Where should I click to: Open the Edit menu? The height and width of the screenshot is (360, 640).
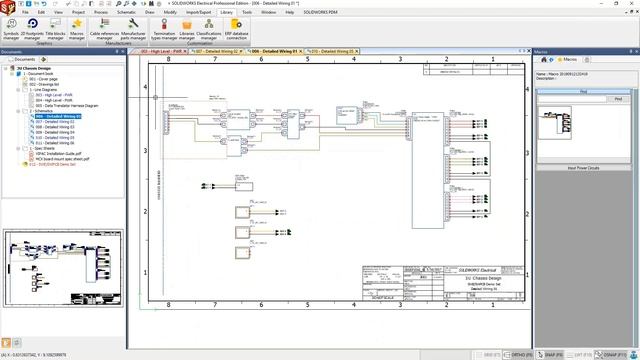(41, 12)
